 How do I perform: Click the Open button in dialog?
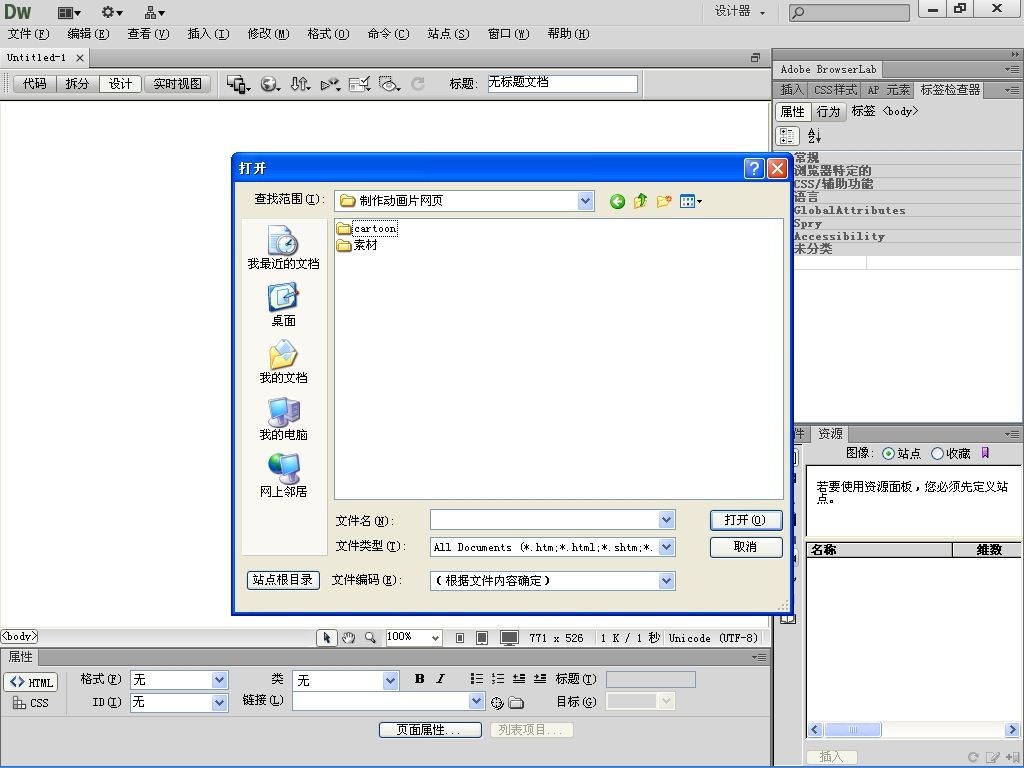pos(746,520)
